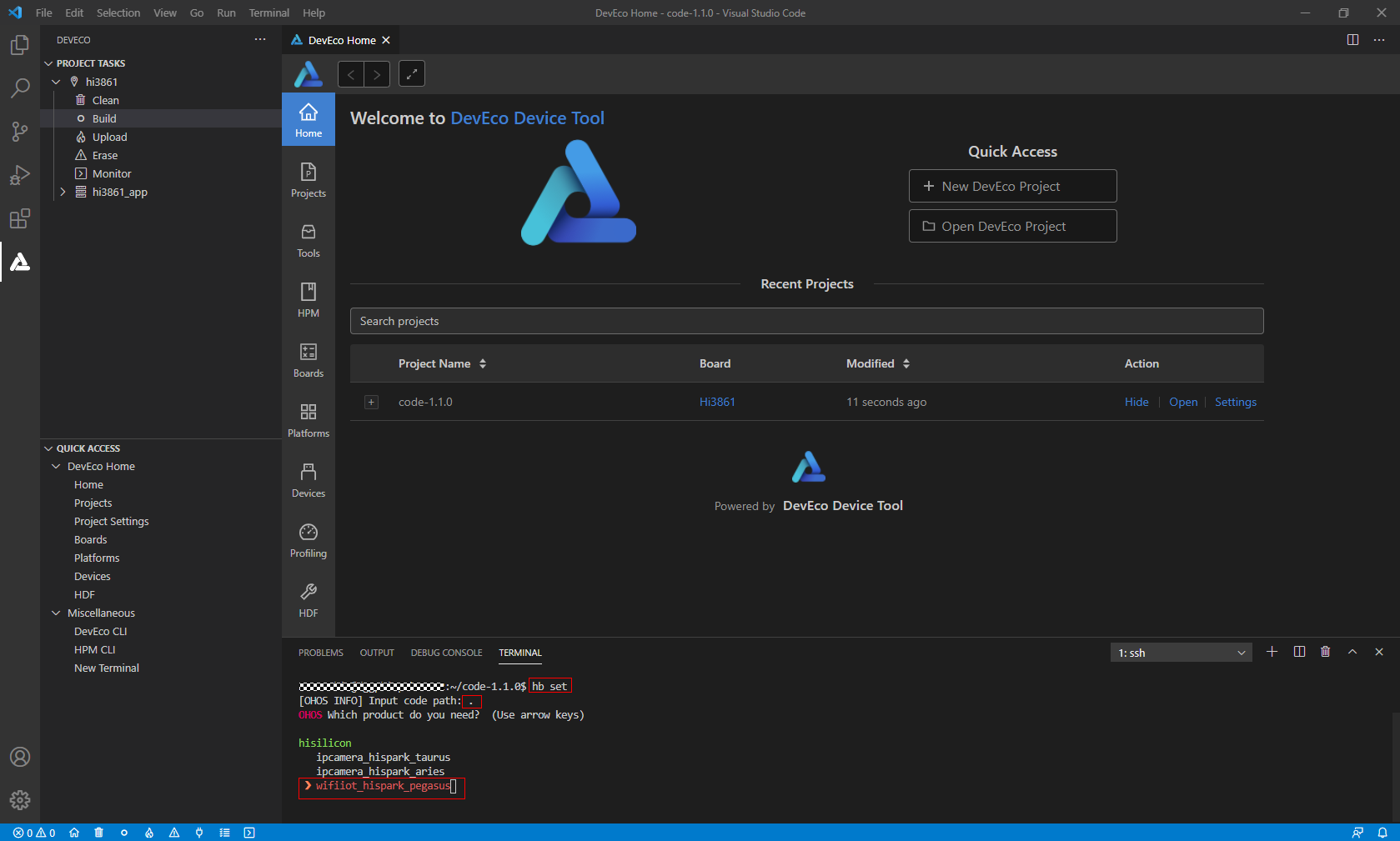This screenshot has height=841, width=1400.
Task: Open Platforms page in DevEco sidebar
Action: coord(309,420)
